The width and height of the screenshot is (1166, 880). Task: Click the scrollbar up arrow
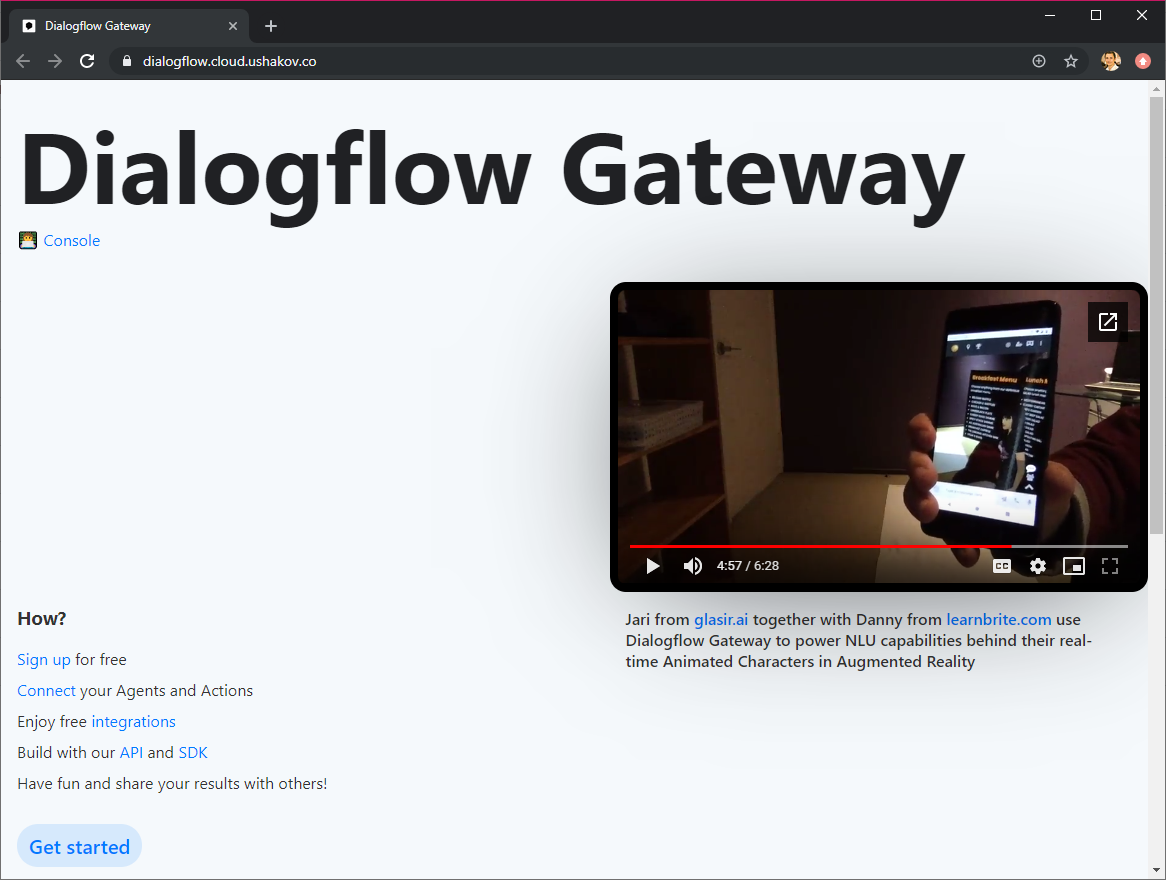tap(1156, 89)
